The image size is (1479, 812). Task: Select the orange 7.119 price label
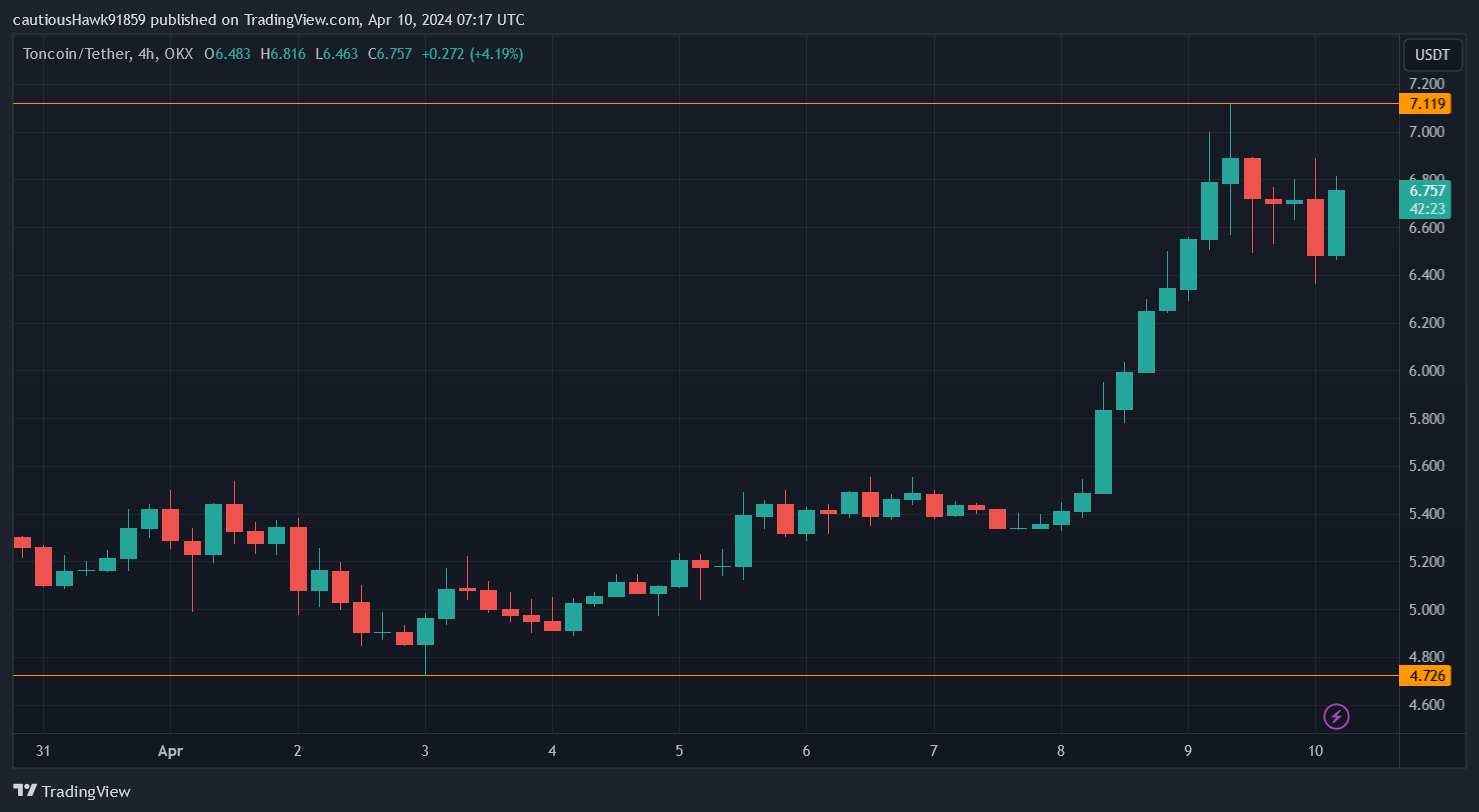(1425, 104)
